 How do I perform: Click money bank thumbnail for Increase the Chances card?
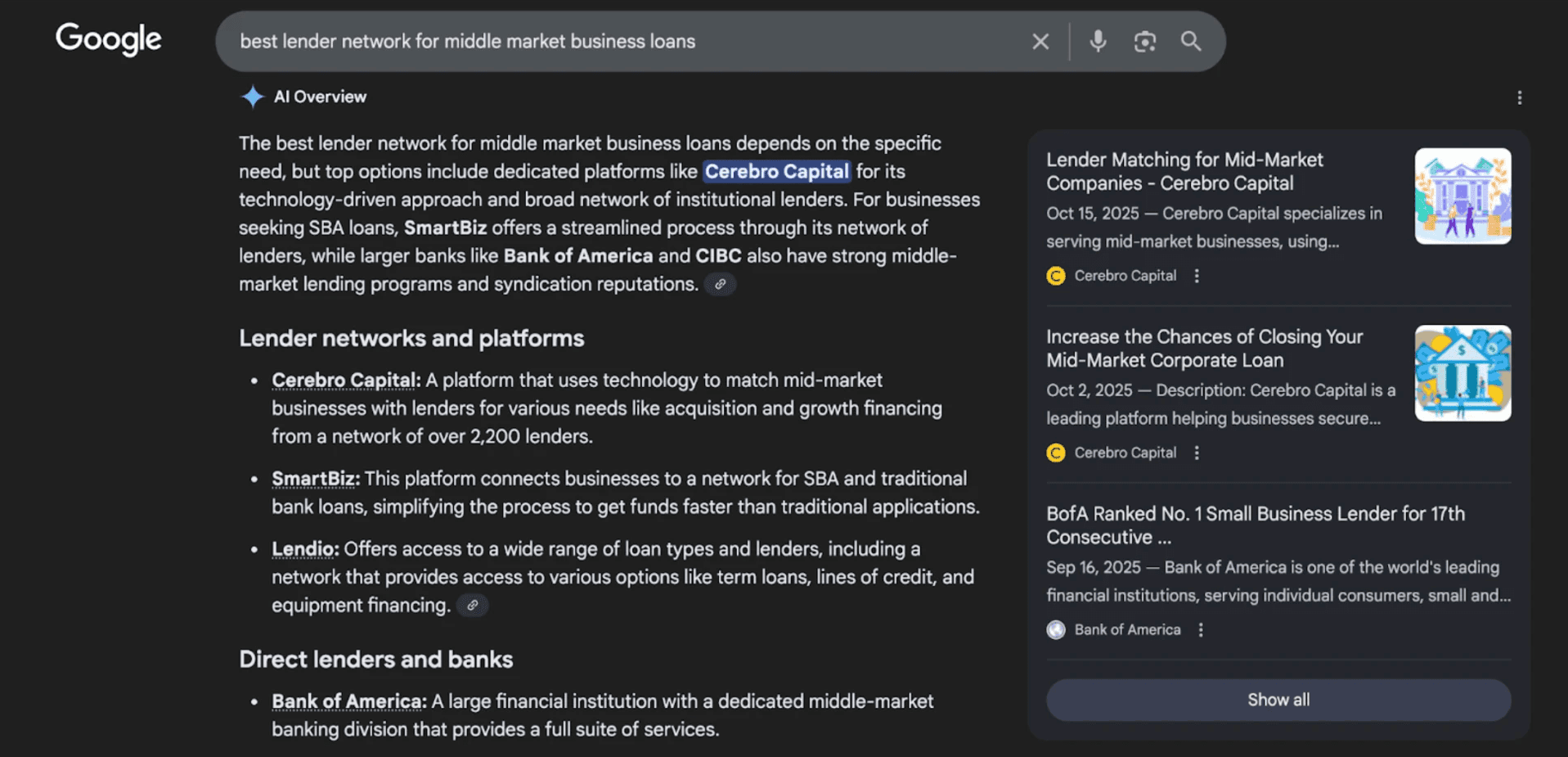pos(1462,373)
